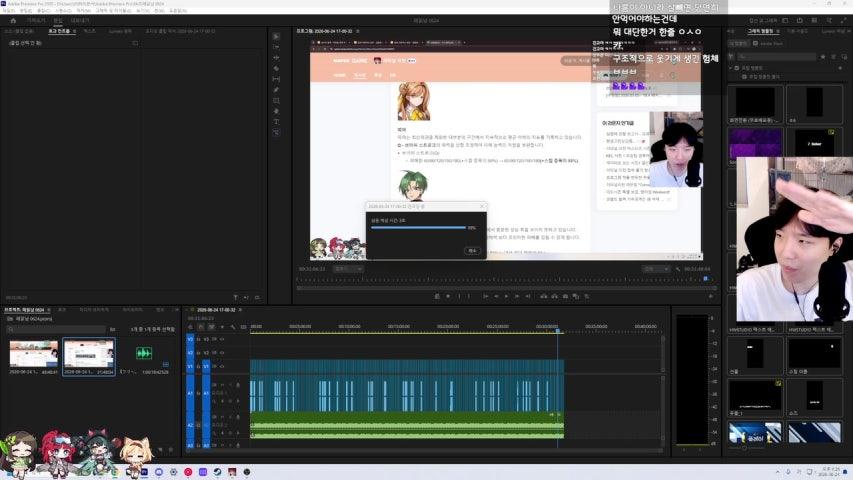Open the 그래픽 템플릿 panel menu
The height and width of the screenshot is (480, 853).
point(778,32)
